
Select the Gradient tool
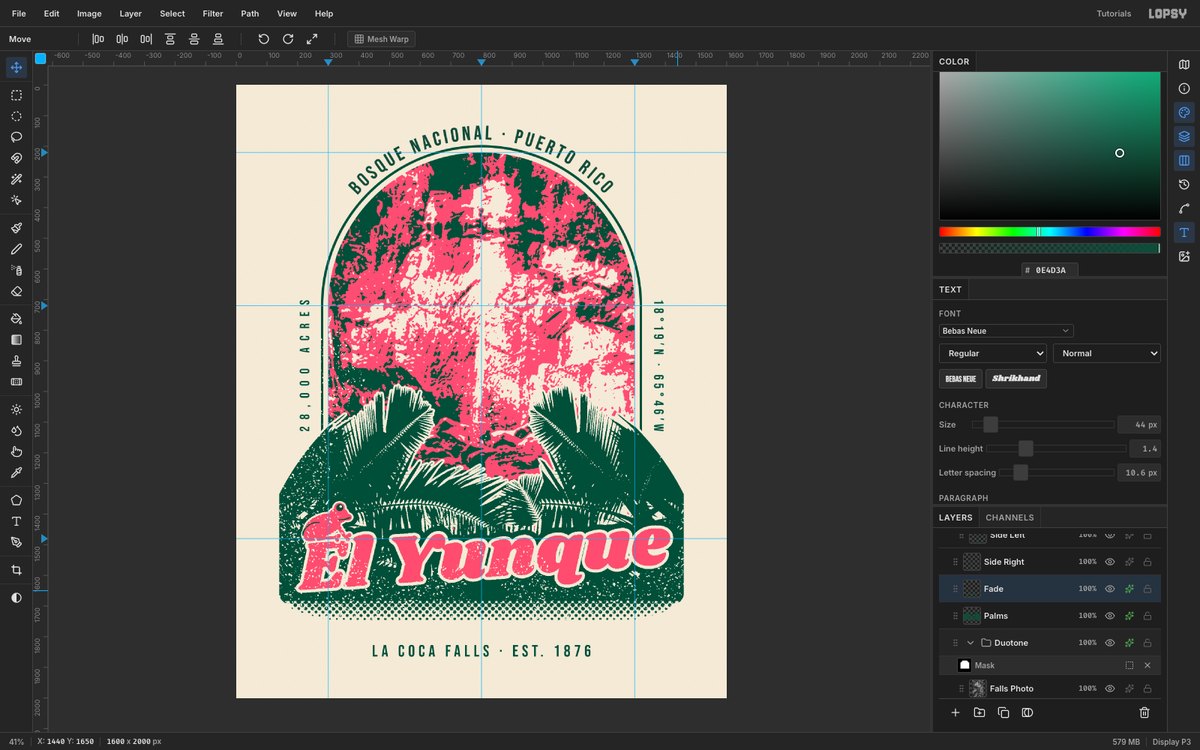[16, 339]
